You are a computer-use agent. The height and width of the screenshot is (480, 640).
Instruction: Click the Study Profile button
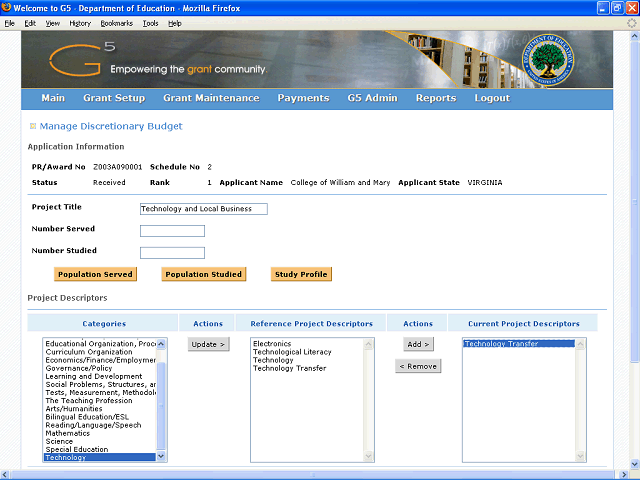point(301,274)
